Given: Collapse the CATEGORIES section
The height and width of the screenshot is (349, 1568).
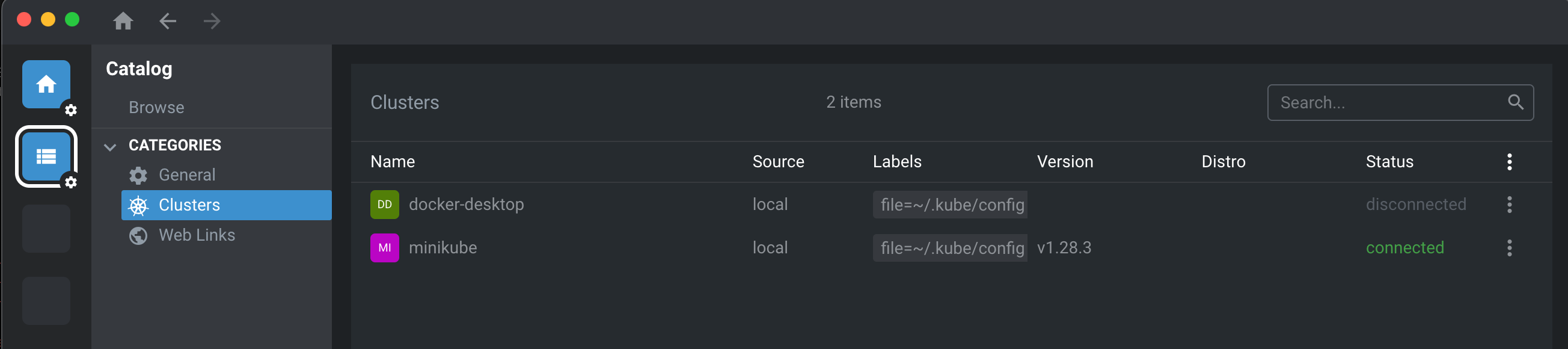Looking at the screenshot, I should tap(110, 146).
